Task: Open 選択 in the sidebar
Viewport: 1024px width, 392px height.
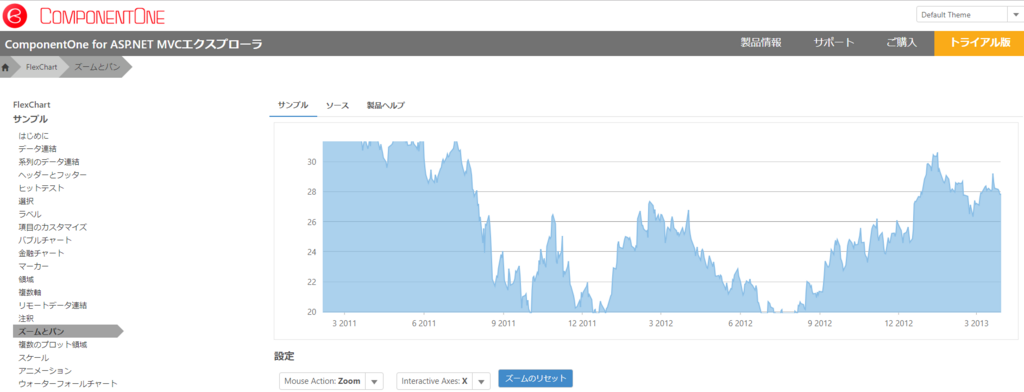Action: (26, 201)
